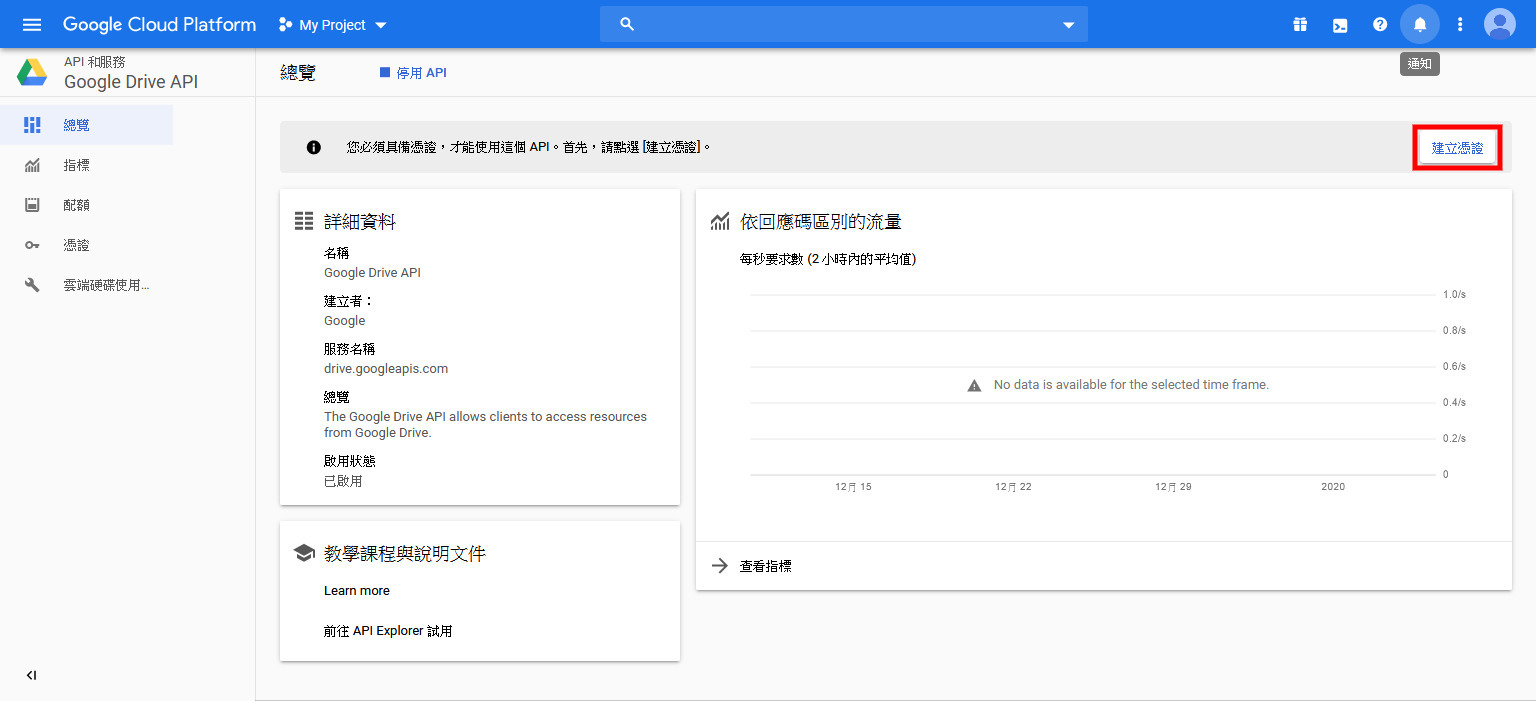The width and height of the screenshot is (1536, 701).
Task: Select 總覽 in the left sidebar
Action: [86, 125]
